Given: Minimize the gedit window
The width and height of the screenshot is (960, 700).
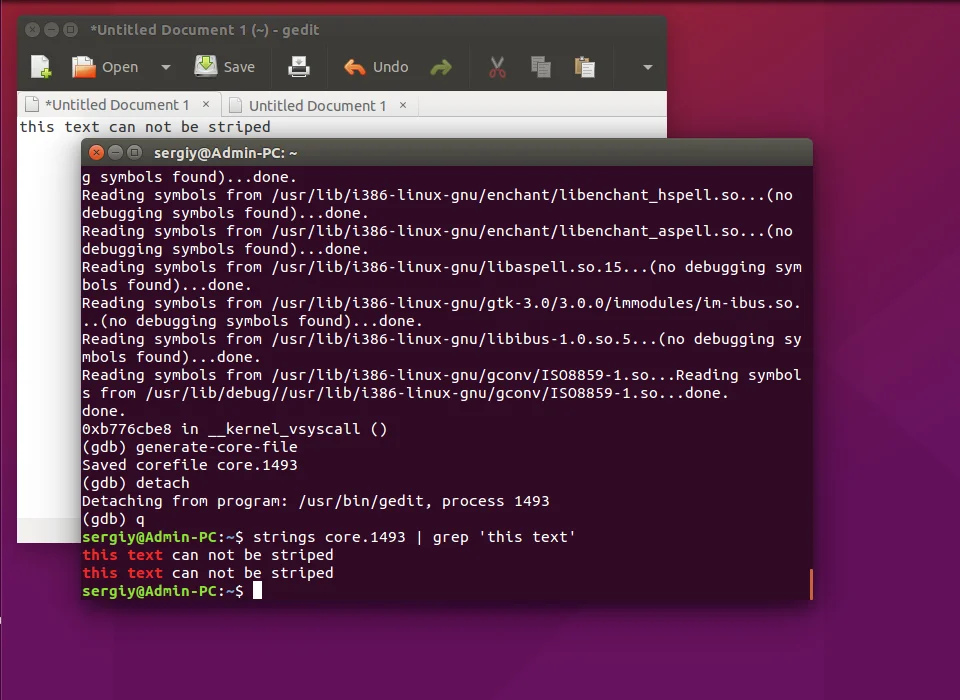Looking at the screenshot, I should (x=51, y=29).
